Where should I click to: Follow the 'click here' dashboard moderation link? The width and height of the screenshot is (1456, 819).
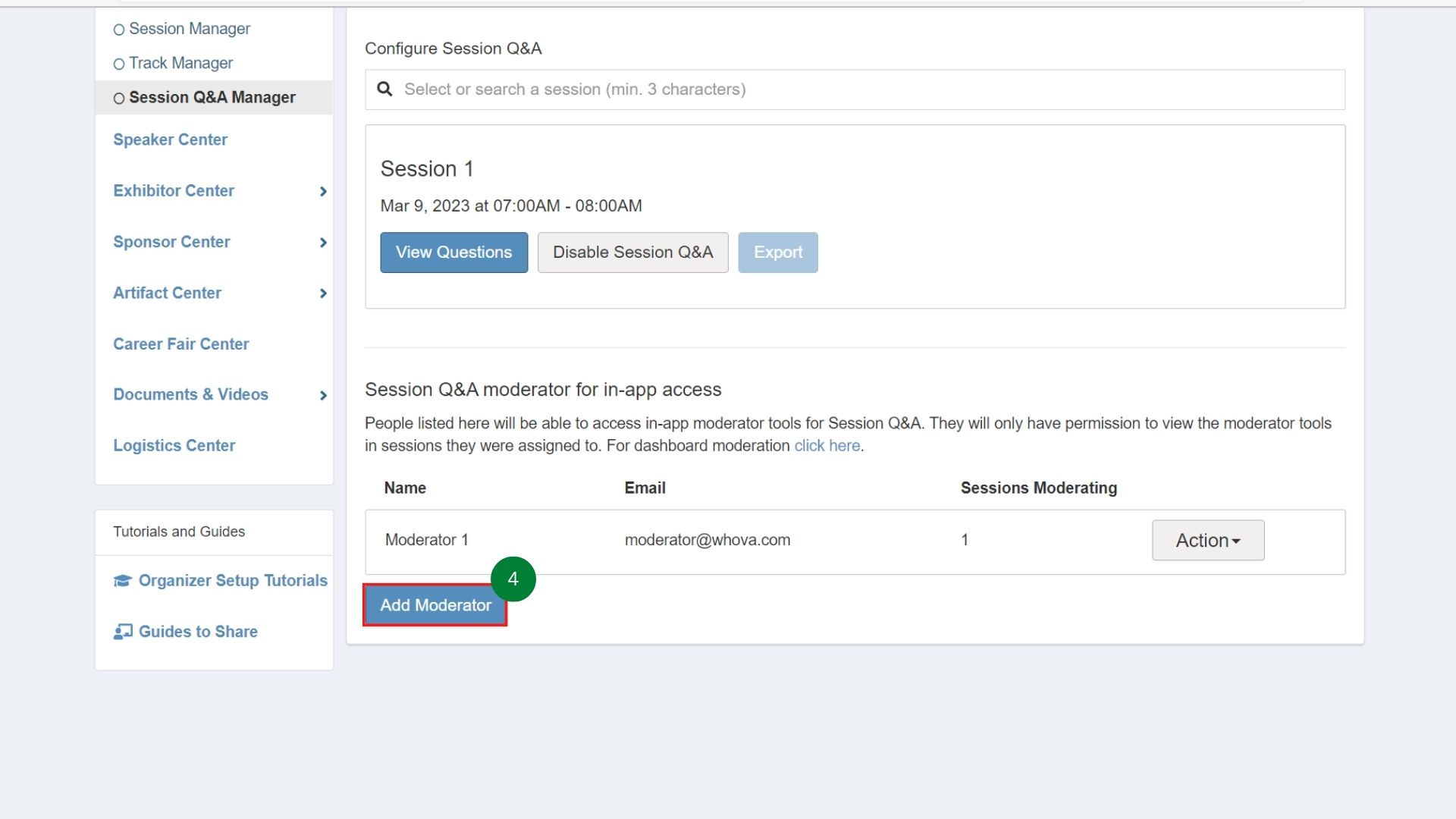point(827,446)
